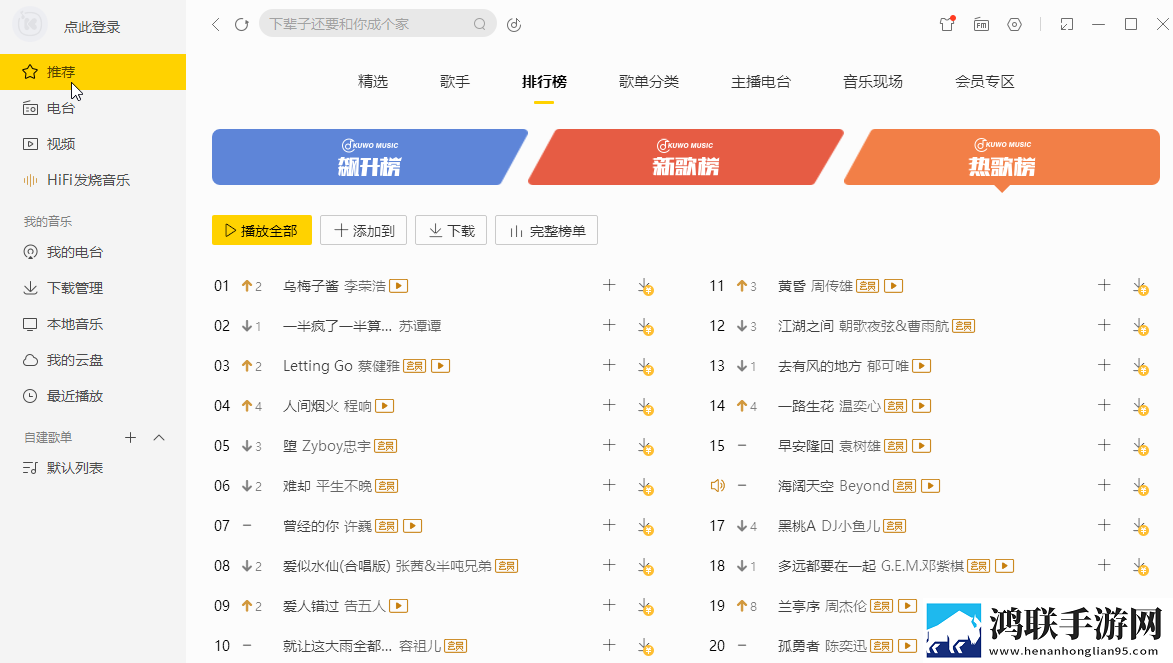Open 最近播放 in the sidebar

tap(93, 396)
